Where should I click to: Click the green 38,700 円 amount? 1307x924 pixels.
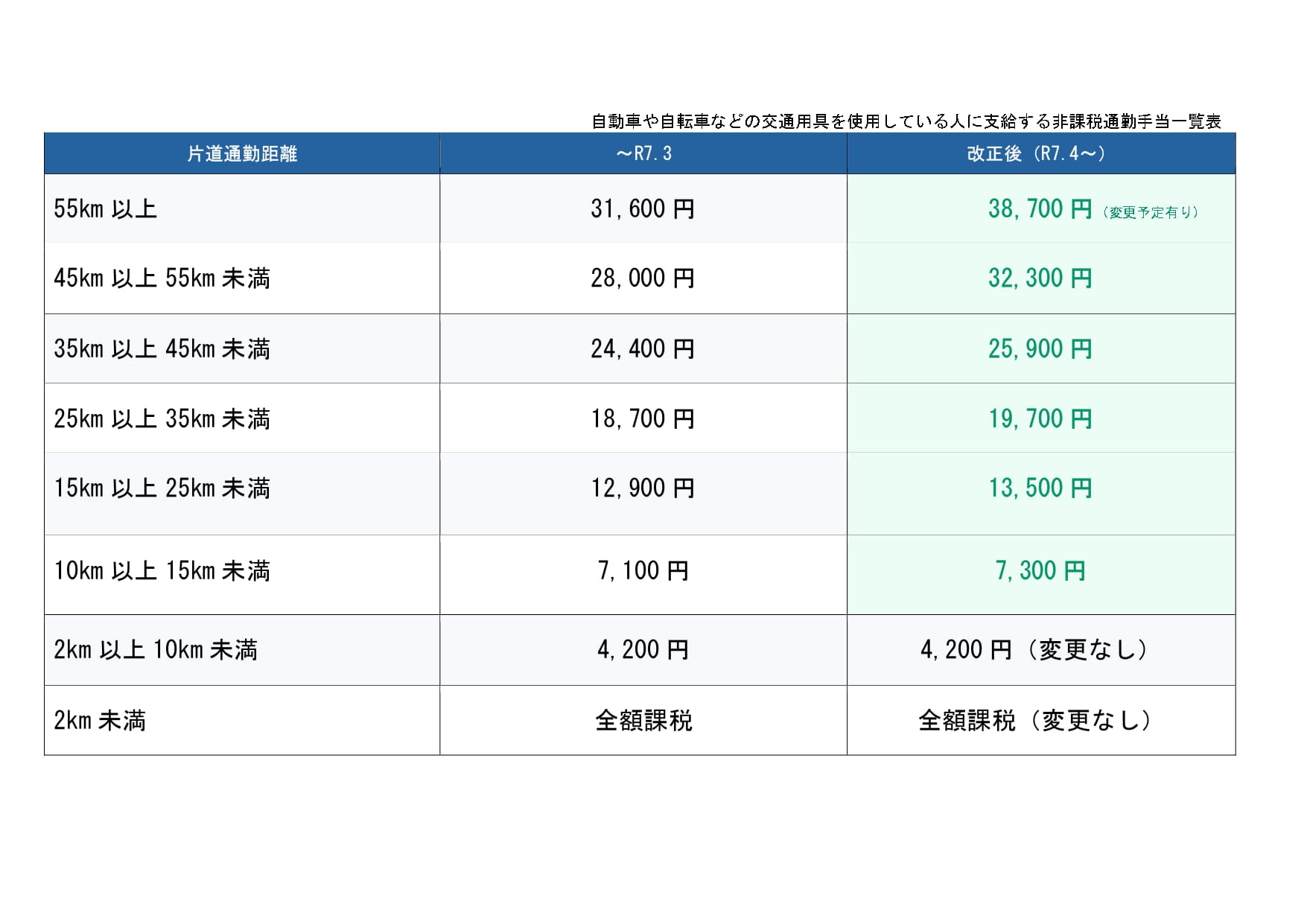point(1040,209)
